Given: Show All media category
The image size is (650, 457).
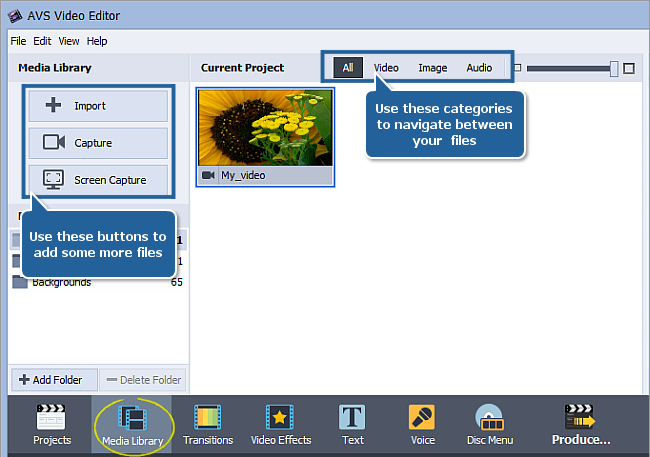Looking at the screenshot, I should click(x=348, y=68).
